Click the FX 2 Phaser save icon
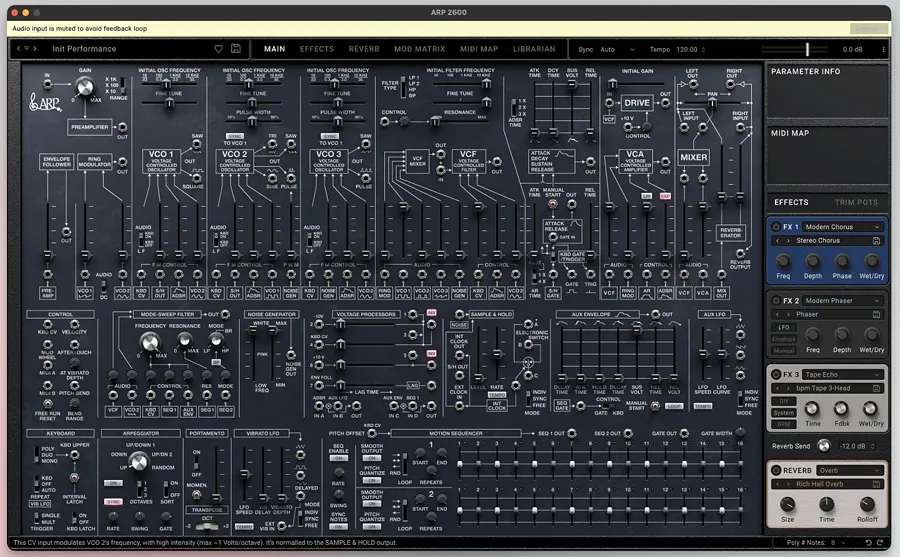Screen dimensions: 900x557 pos(876,314)
